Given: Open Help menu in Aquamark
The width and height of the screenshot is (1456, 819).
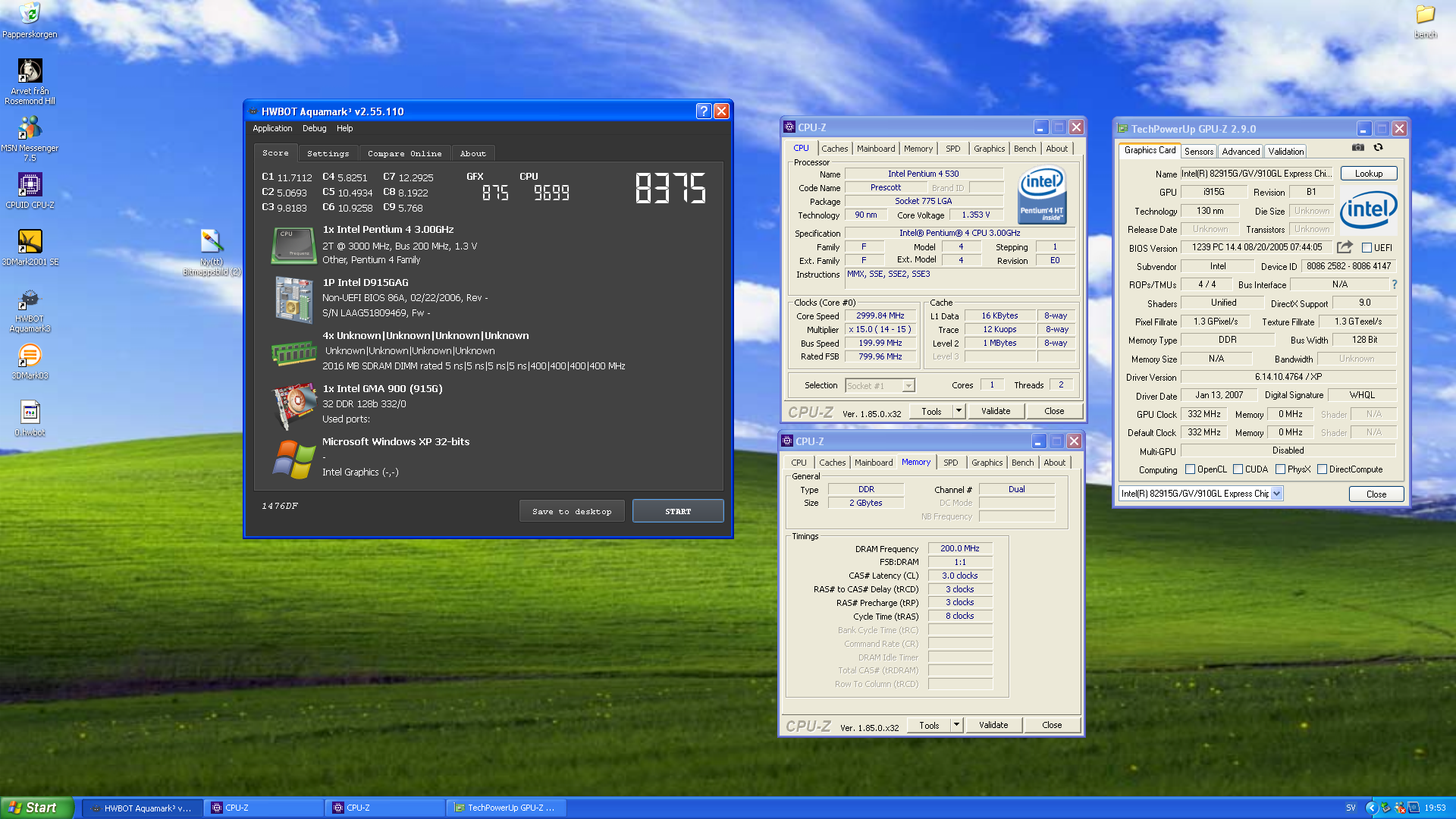Looking at the screenshot, I should click(345, 128).
